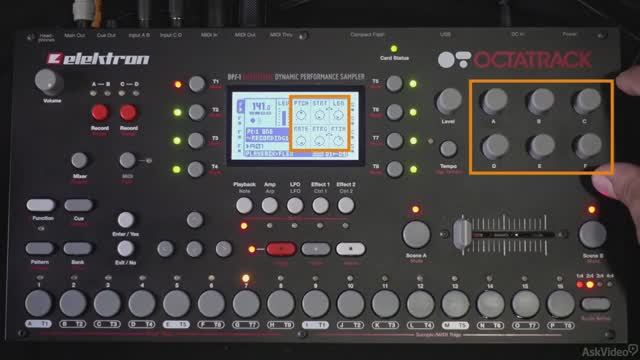Touch data entry knob F

[x=587, y=147]
